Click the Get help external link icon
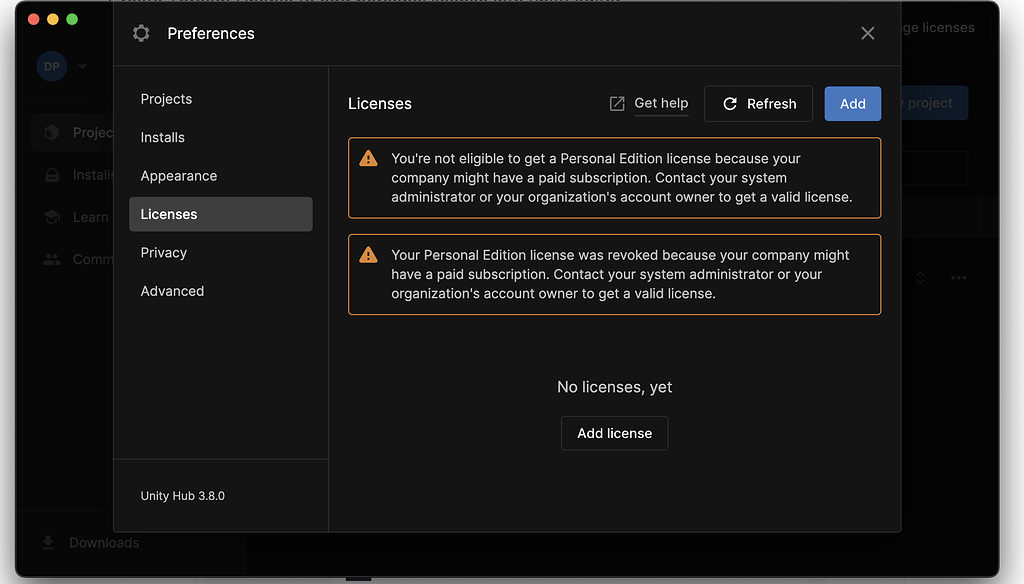This screenshot has height=584, width=1024. tap(617, 103)
